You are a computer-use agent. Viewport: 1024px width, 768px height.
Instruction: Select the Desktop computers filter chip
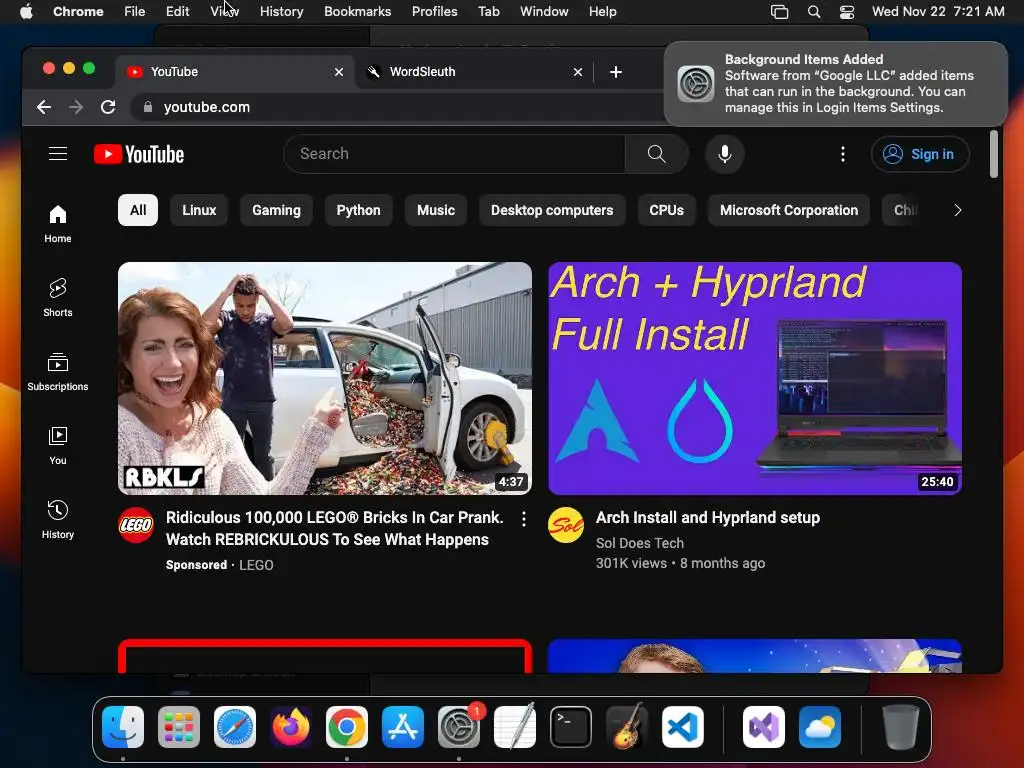(x=552, y=210)
